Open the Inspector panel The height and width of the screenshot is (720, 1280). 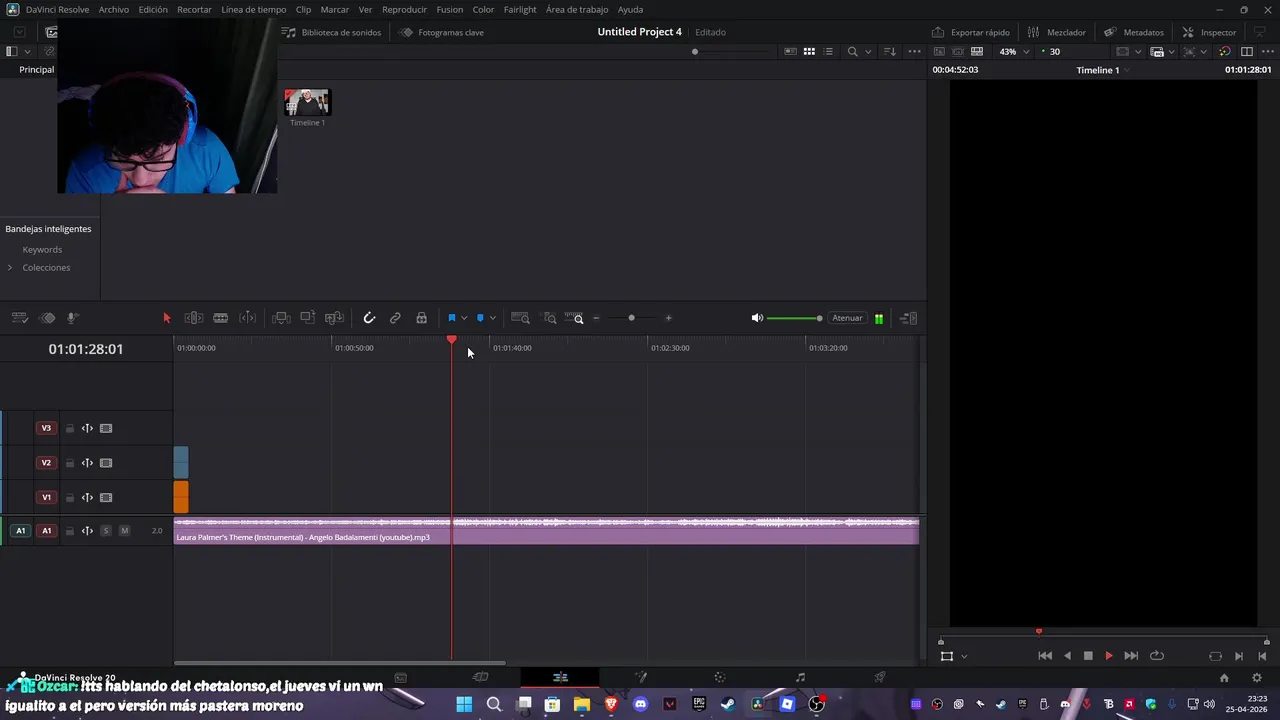[1209, 32]
